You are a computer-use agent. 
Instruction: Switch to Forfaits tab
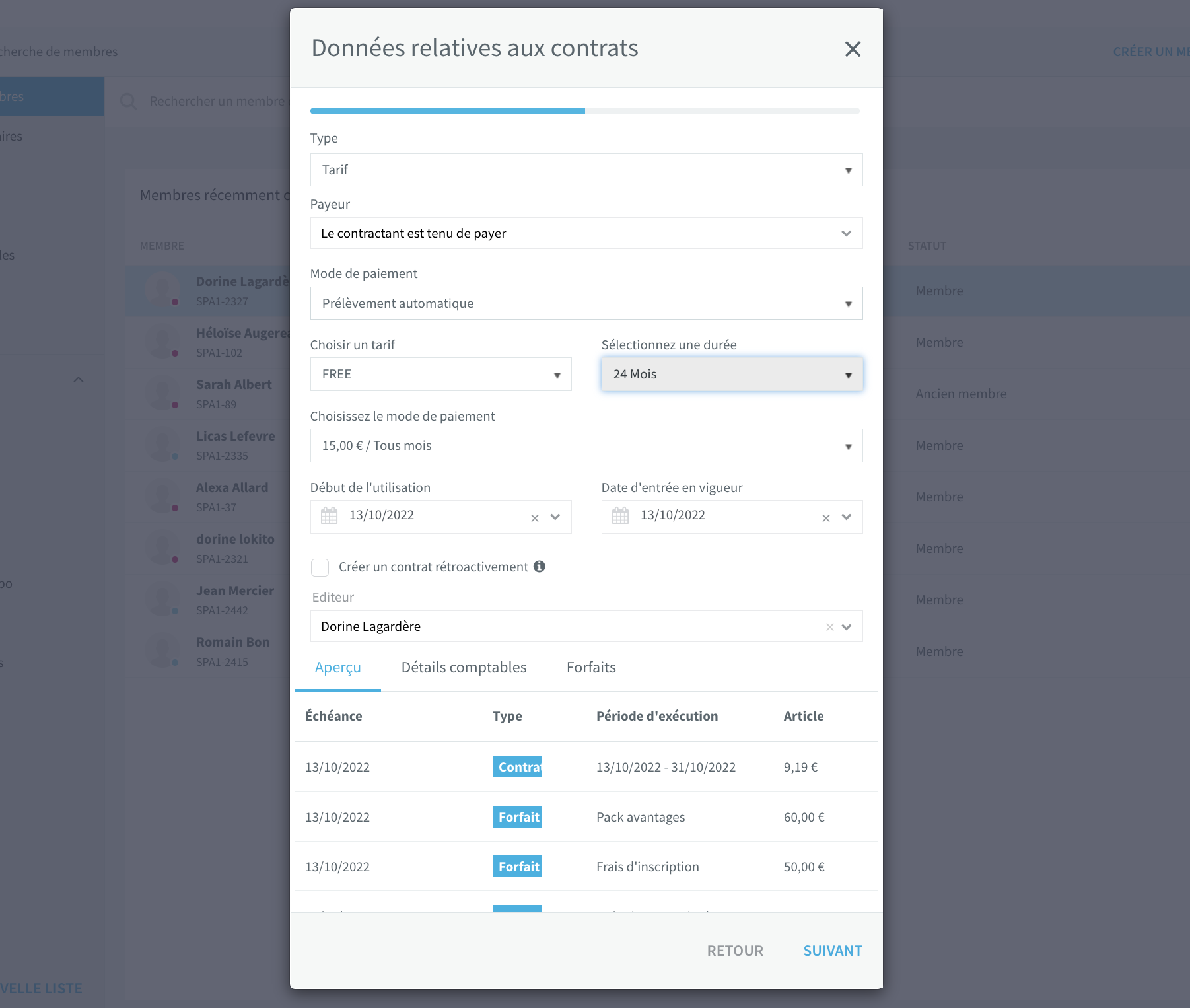click(x=591, y=667)
